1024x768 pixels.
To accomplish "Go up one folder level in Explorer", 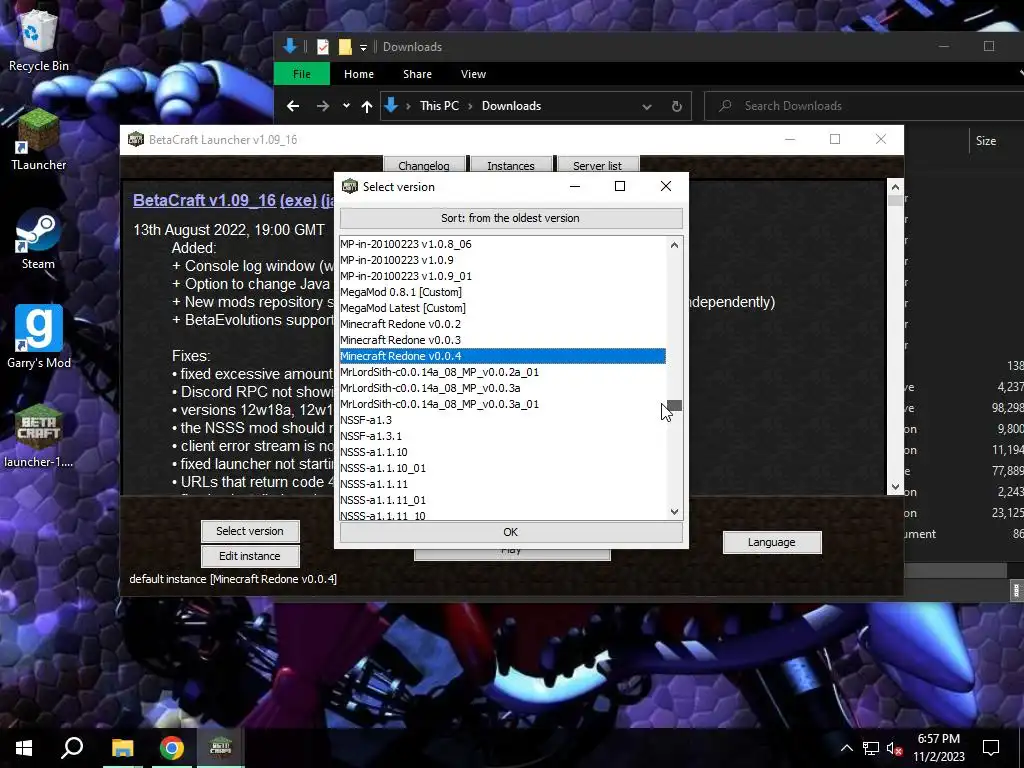I will point(367,106).
